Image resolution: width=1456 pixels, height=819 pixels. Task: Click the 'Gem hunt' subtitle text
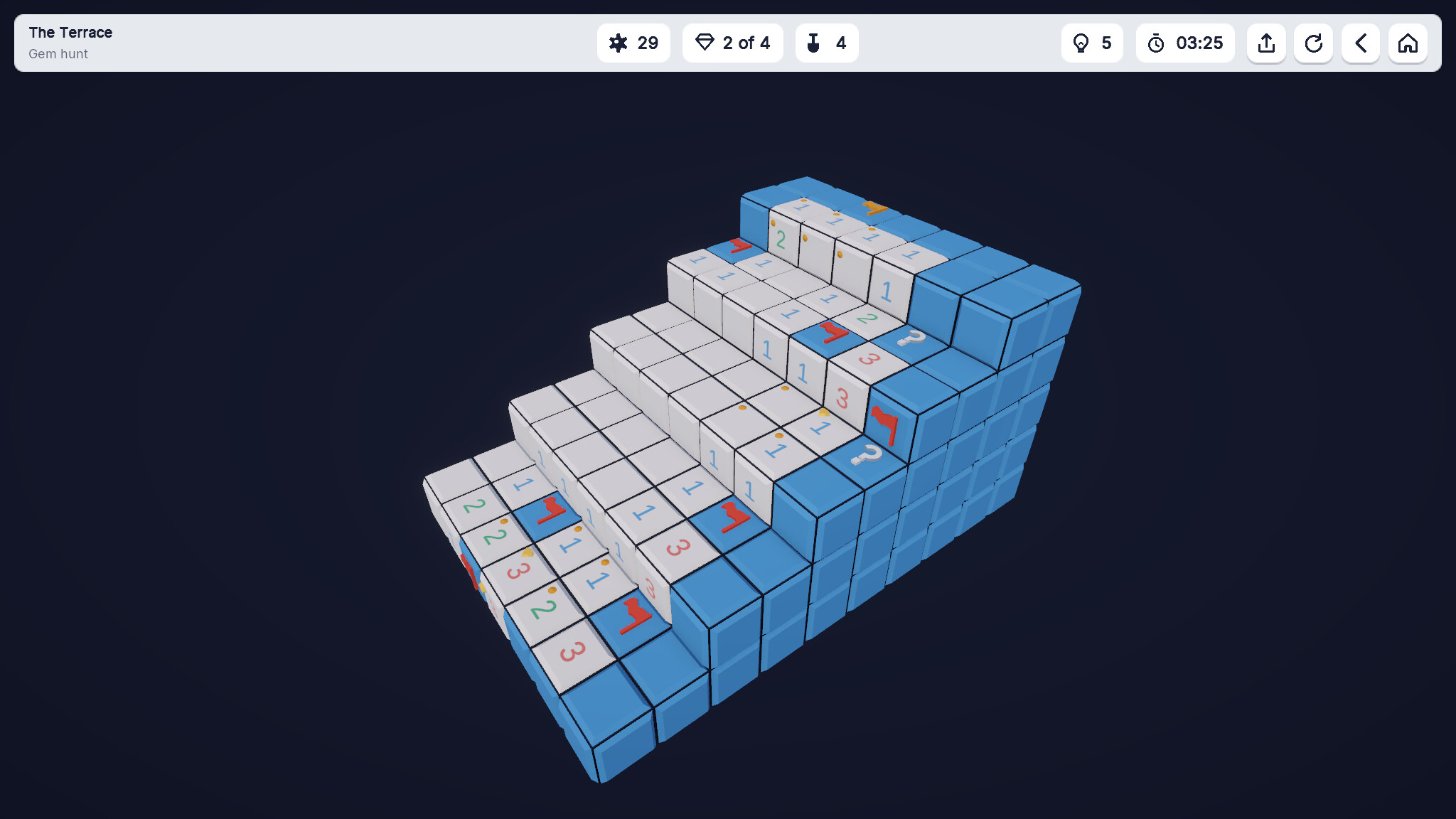click(x=58, y=54)
